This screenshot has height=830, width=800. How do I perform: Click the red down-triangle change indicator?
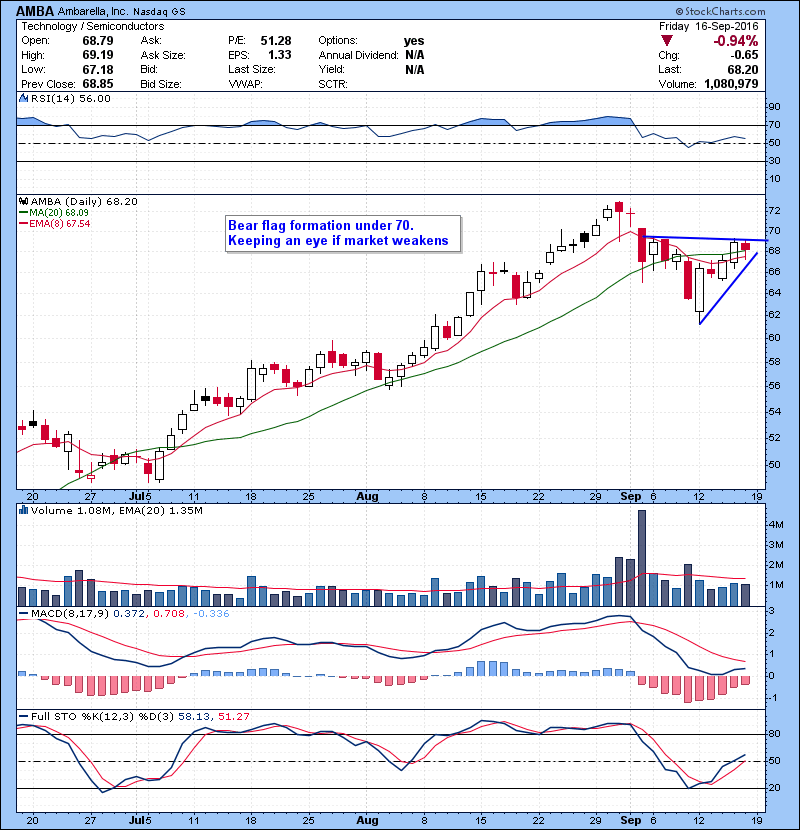667,41
